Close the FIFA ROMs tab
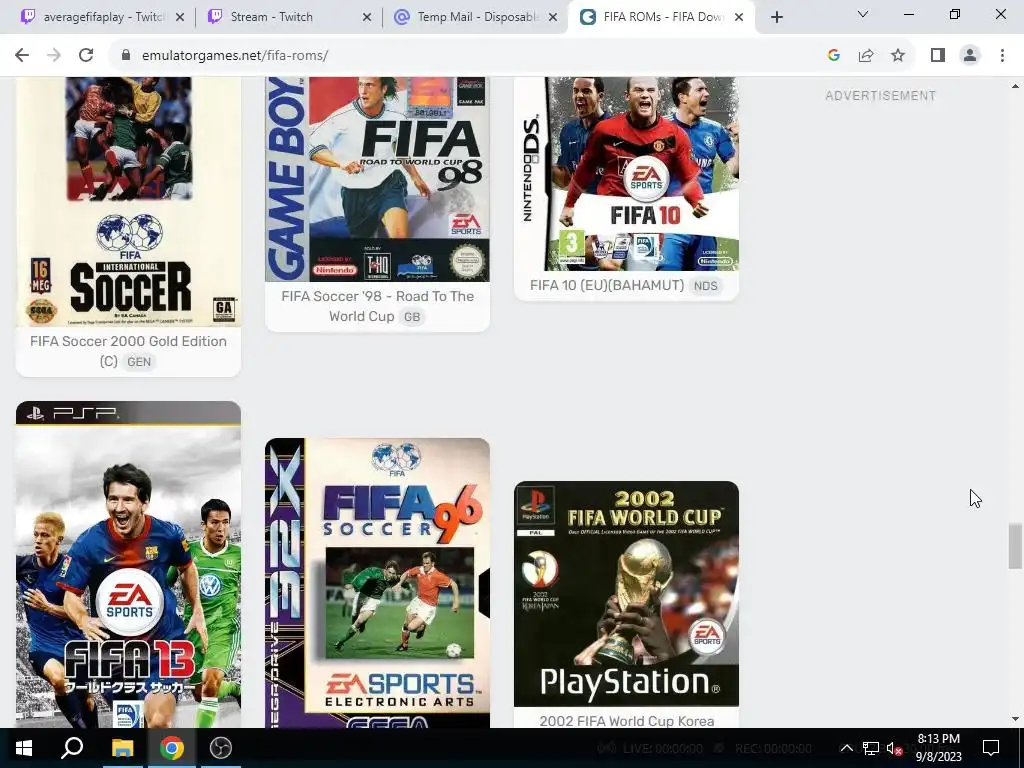 (x=739, y=17)
